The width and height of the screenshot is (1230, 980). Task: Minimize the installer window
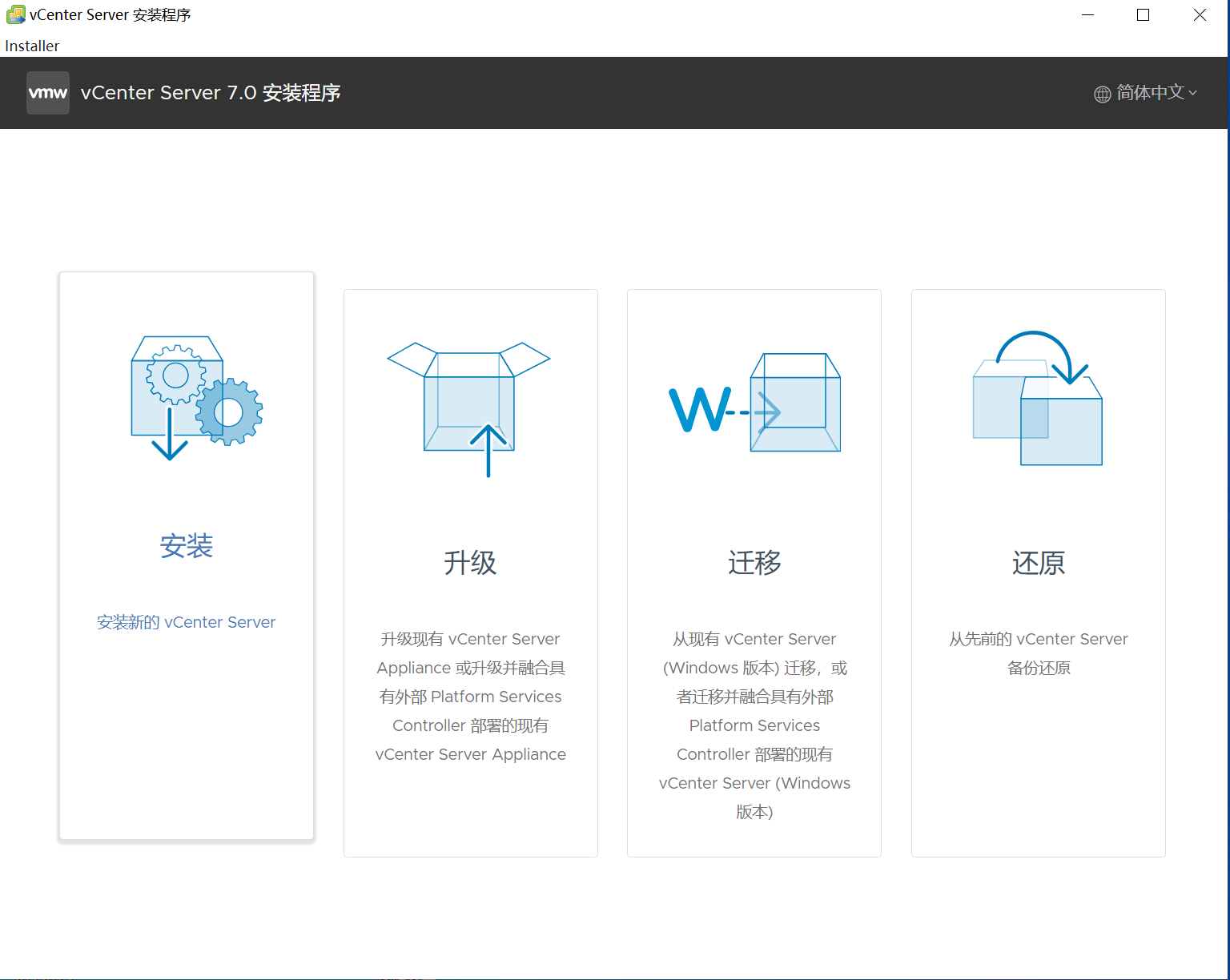1087,15
